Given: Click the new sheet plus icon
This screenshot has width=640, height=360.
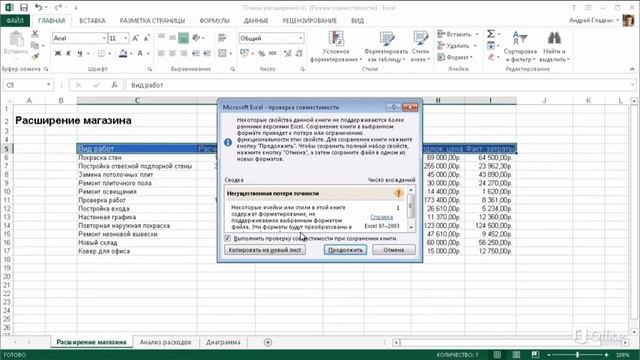Looking at the screenshot, I should (268, 342).
